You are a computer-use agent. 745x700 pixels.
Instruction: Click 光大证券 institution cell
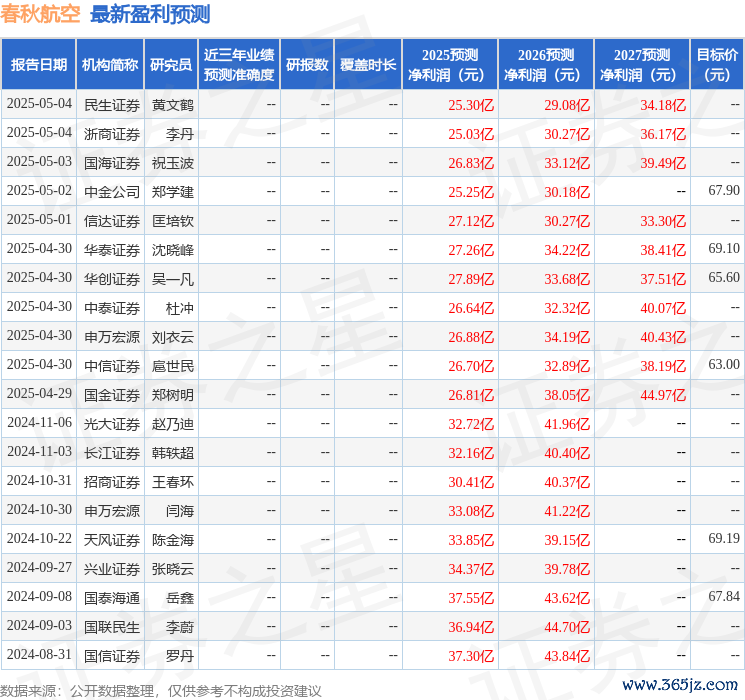[x=112, y=424]
